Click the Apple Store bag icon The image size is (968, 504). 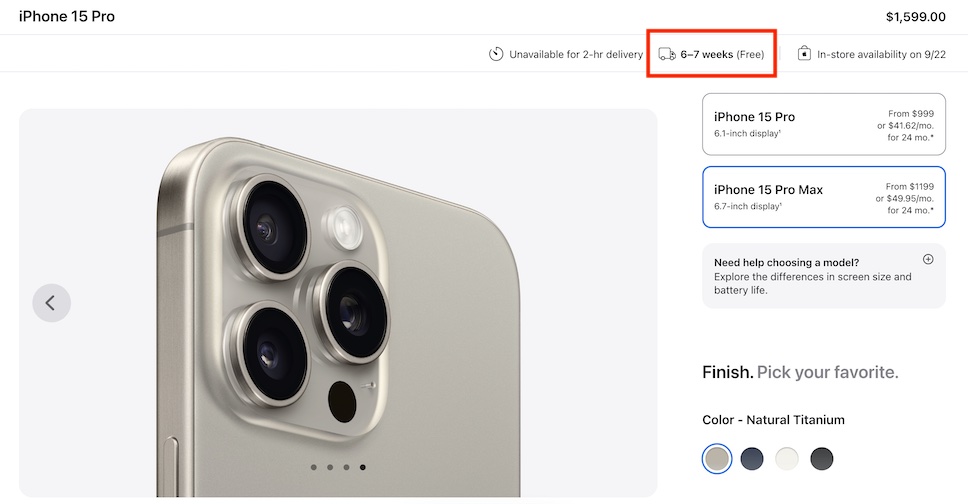pos(804,54)
